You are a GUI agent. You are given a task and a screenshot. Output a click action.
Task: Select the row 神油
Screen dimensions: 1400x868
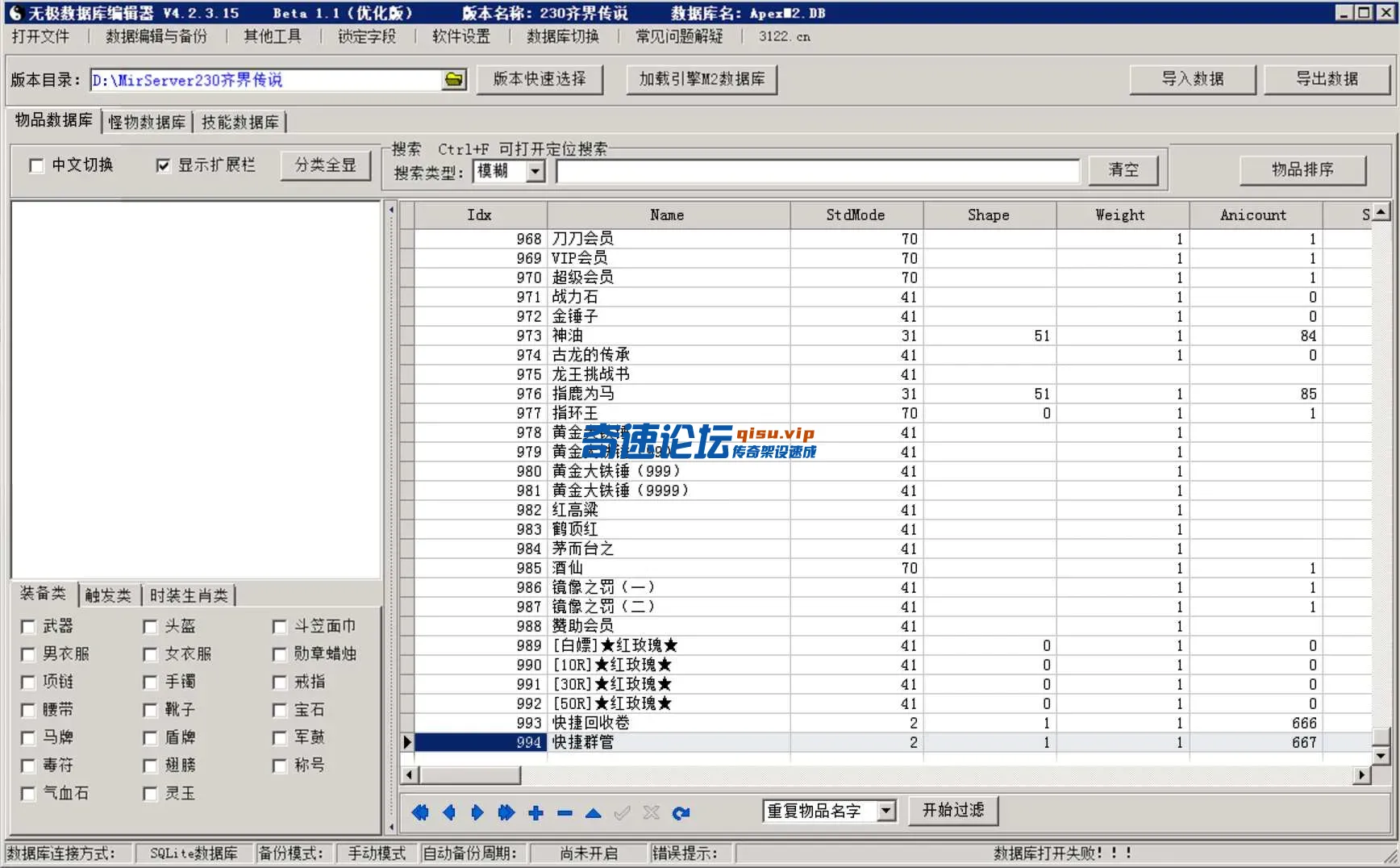point(885,336)
